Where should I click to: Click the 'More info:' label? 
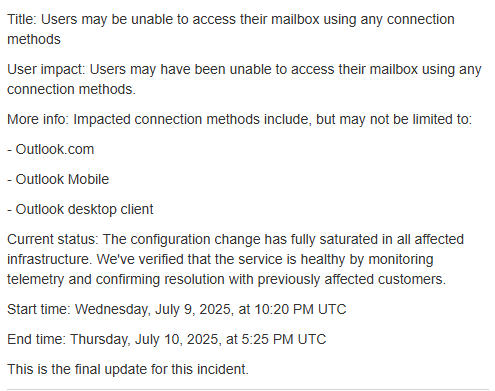point(38,119)
